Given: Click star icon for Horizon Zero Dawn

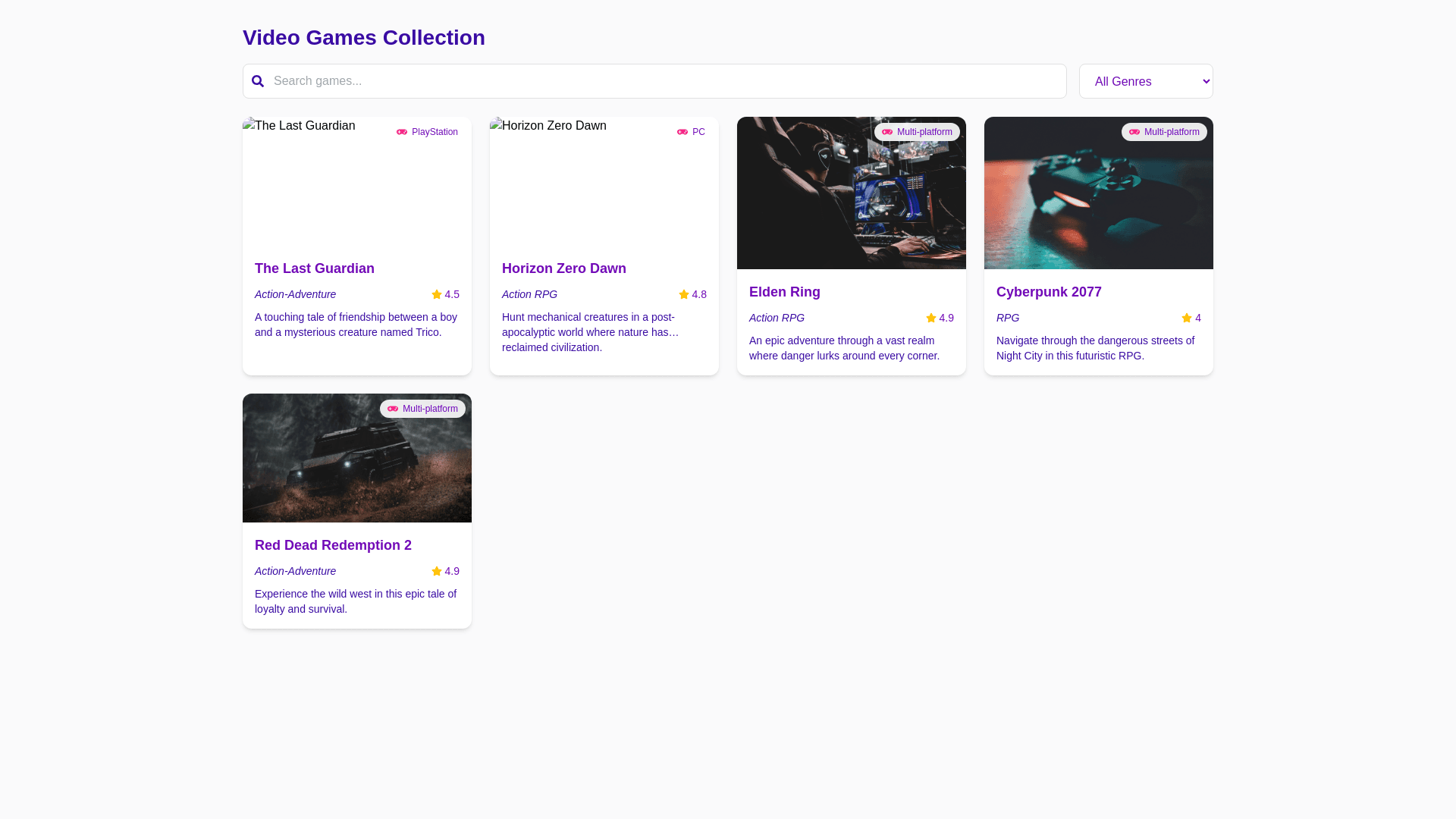Looking at the screenshot, I should click(x=684, y=294).
